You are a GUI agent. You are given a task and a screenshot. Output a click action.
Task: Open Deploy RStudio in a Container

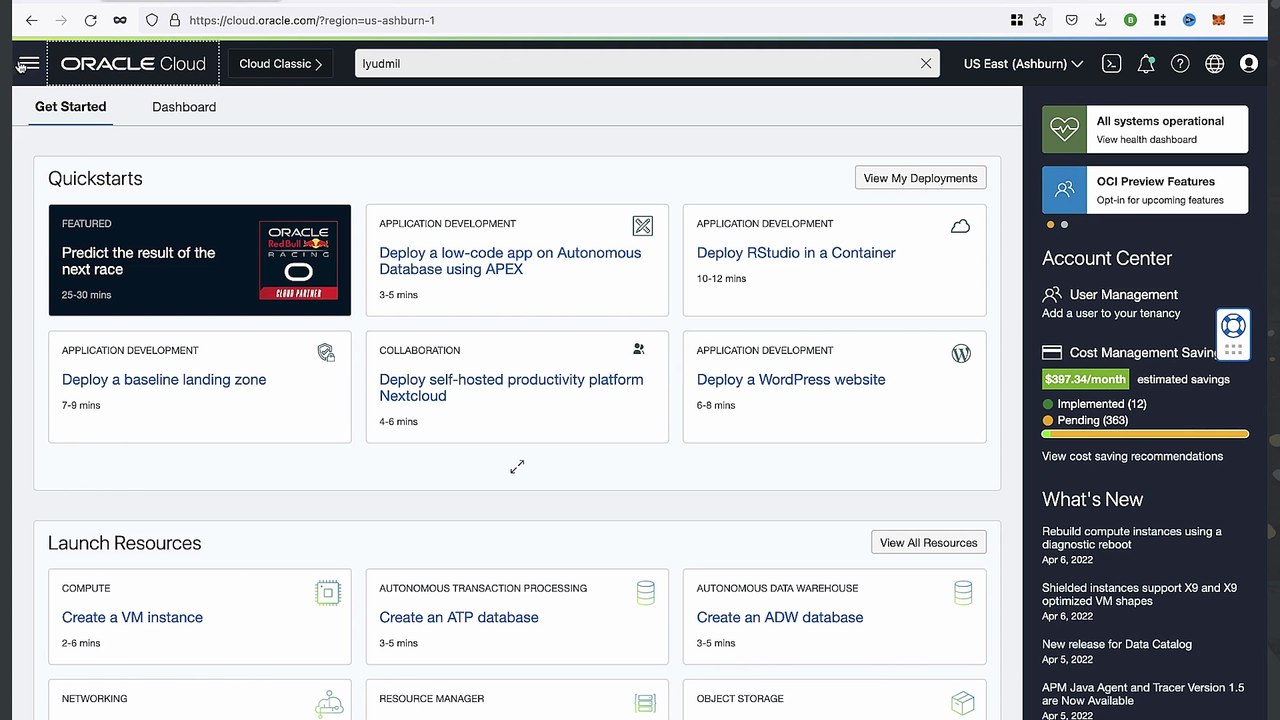pos(796,253)
